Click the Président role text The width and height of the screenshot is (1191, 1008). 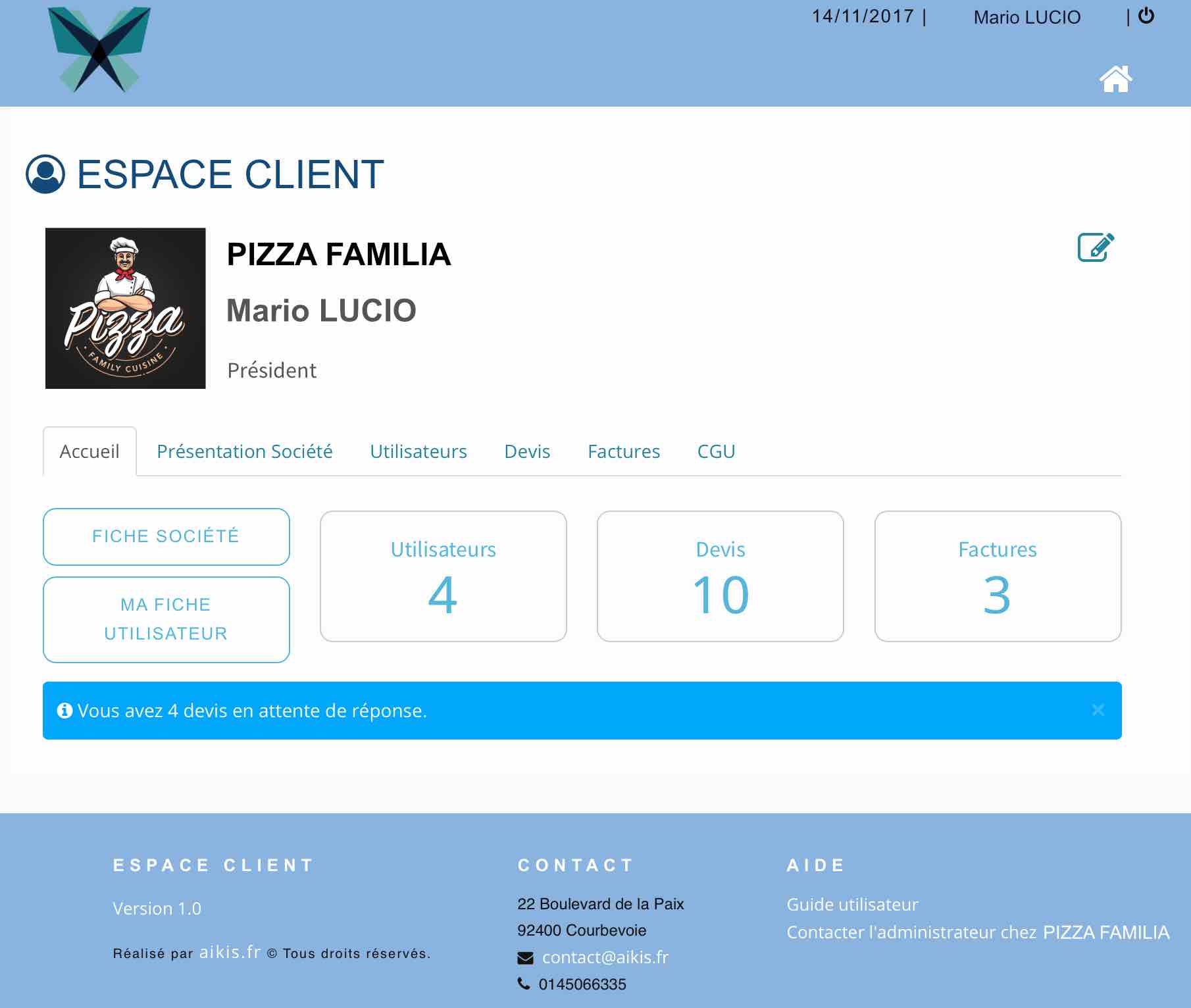[x=272, y=370]
